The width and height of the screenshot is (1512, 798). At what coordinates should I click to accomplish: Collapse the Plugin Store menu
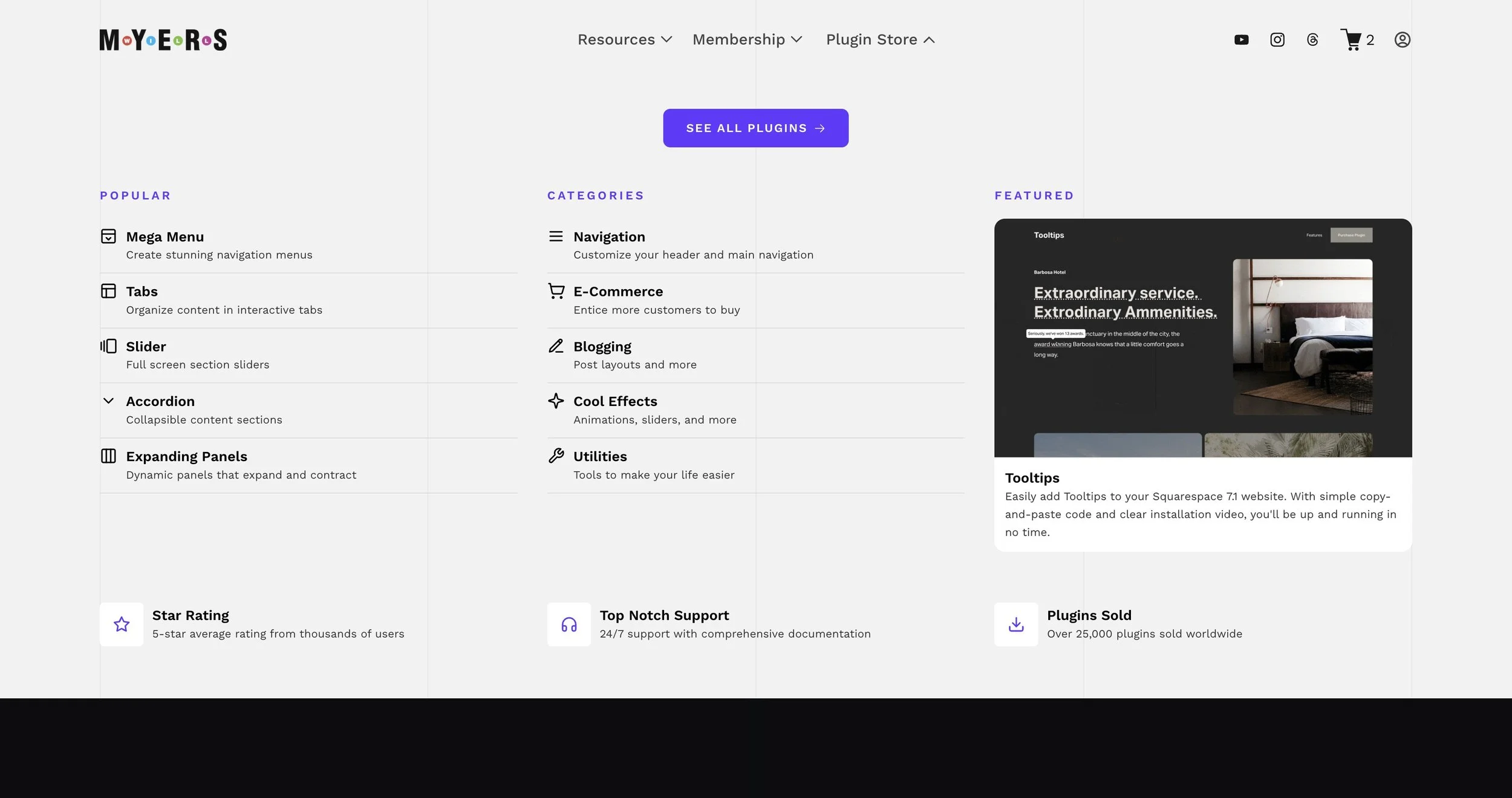click(x=880, y=40)
